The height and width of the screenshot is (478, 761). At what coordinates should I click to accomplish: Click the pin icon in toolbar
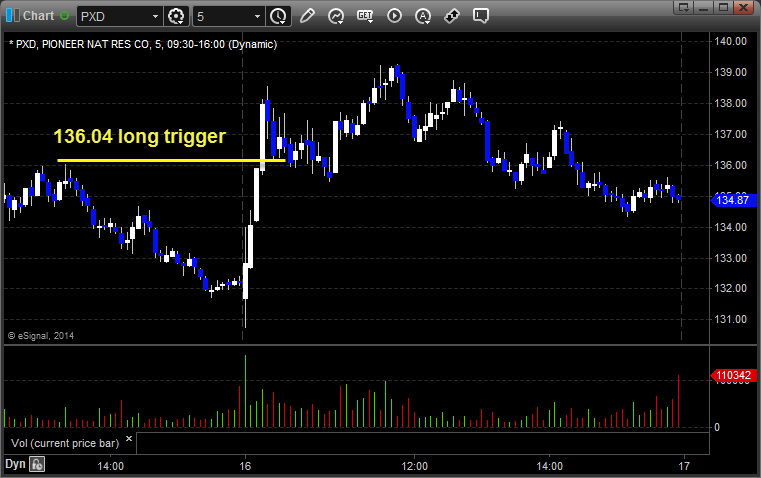(452, 16)
